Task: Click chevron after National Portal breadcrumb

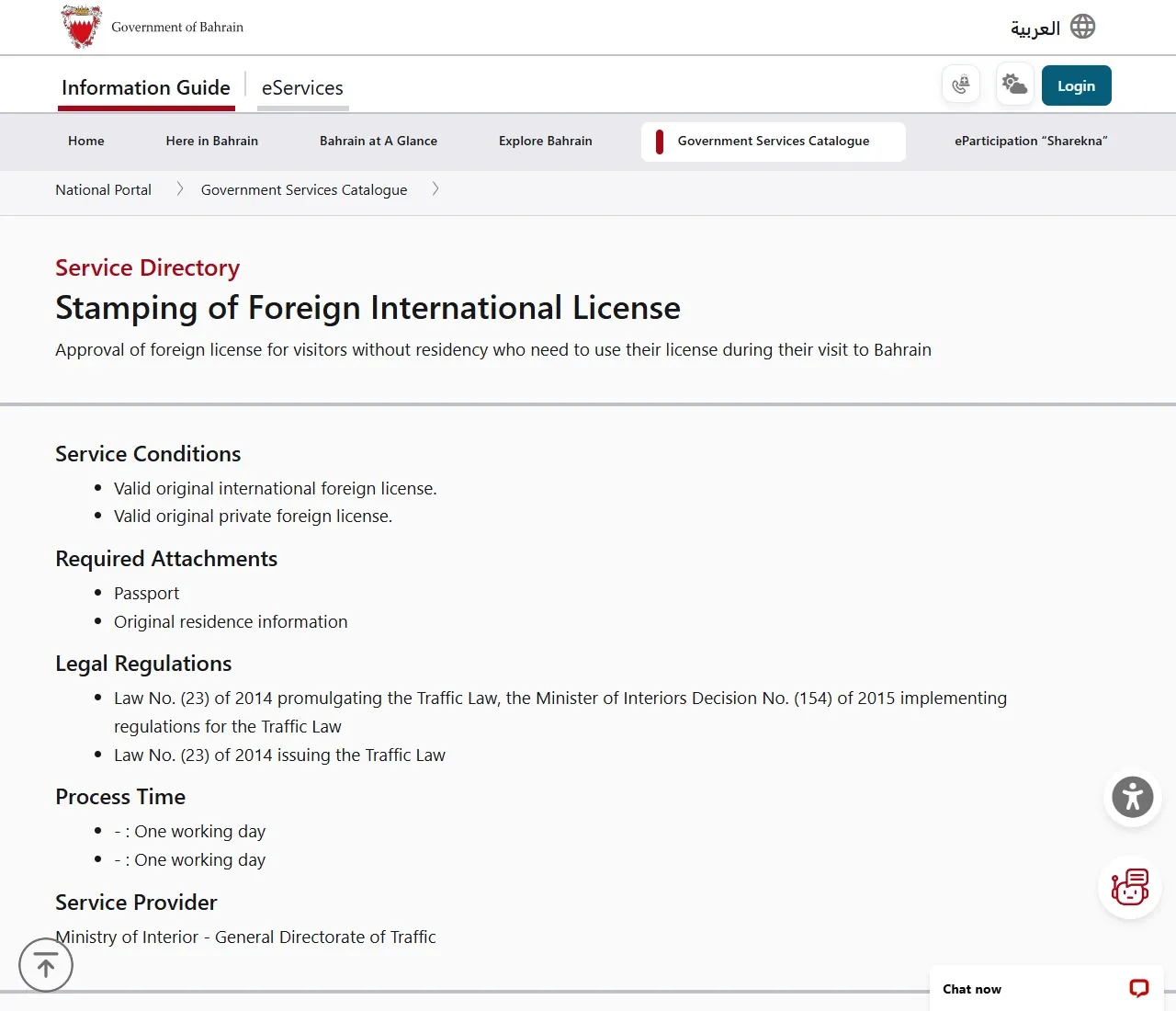Action: pyautogui.click(x=180, y=189)
